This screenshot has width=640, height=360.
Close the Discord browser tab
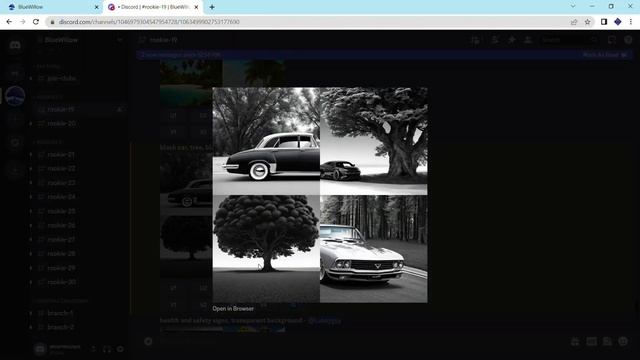(196, 7)
